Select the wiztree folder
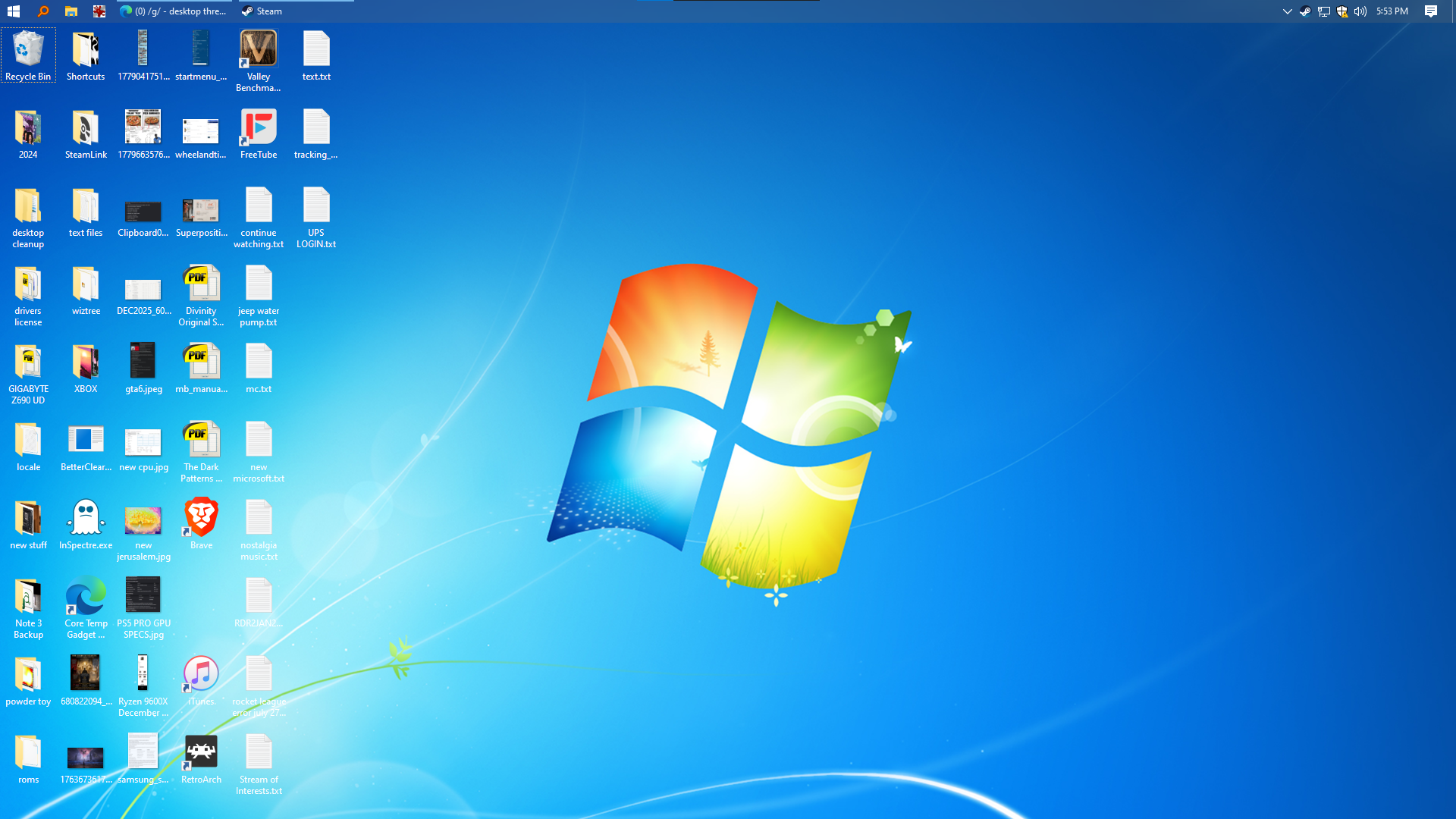This screenshot has height=819, width=1456. (x=86, y=290)
